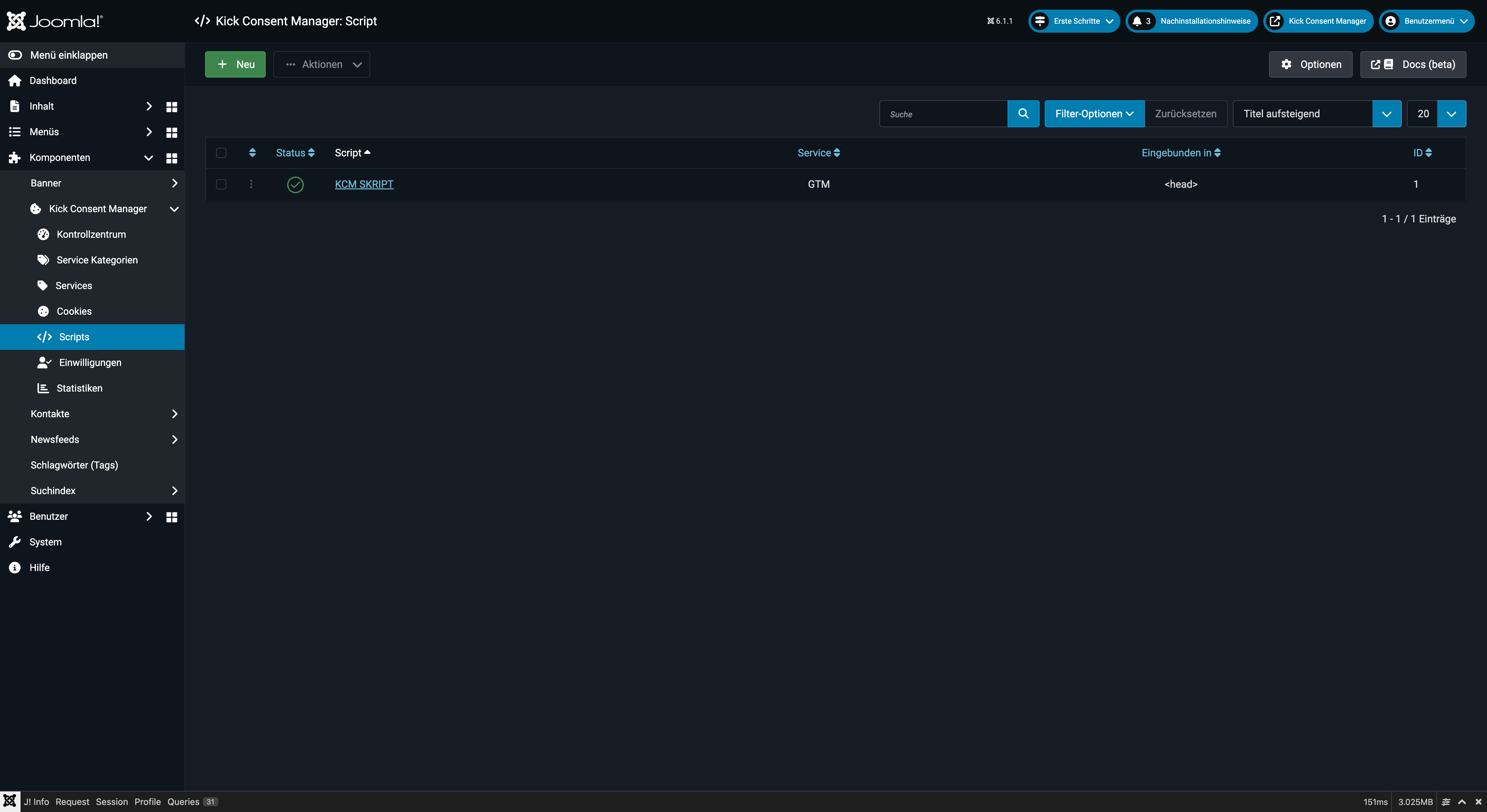Click the Optionen button
Viewport: 1487px width, 812px height.
click(1310, 64)
